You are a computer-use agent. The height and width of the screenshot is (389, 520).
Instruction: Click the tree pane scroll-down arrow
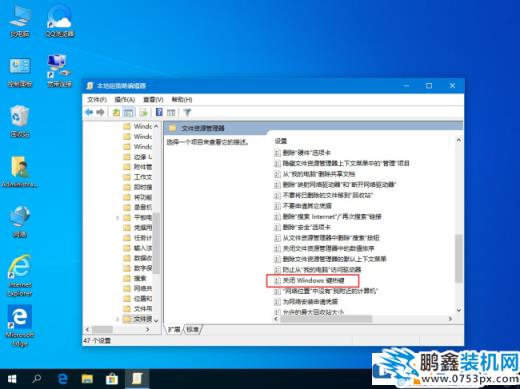click(156, 320)
